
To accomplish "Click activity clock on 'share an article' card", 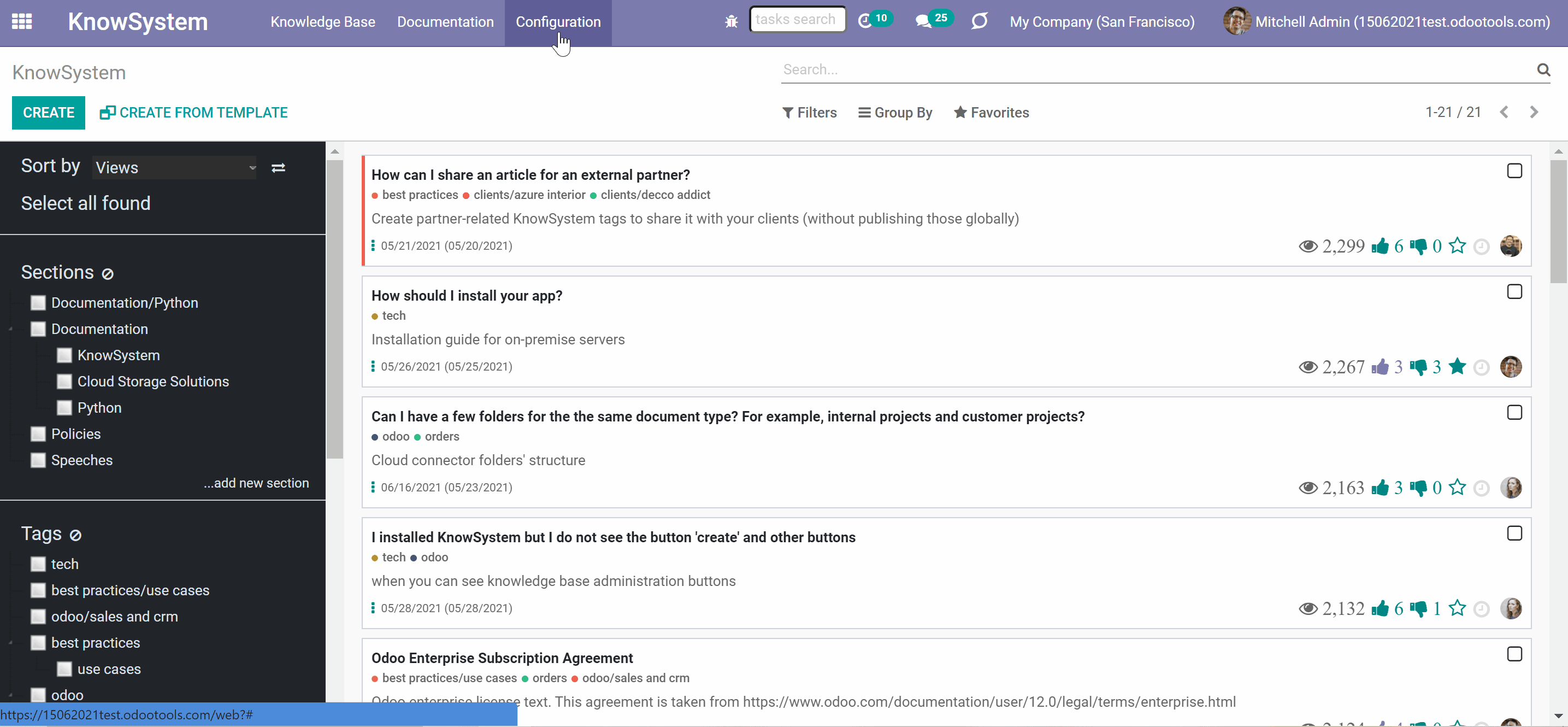I will click(x=1482, y=247).
